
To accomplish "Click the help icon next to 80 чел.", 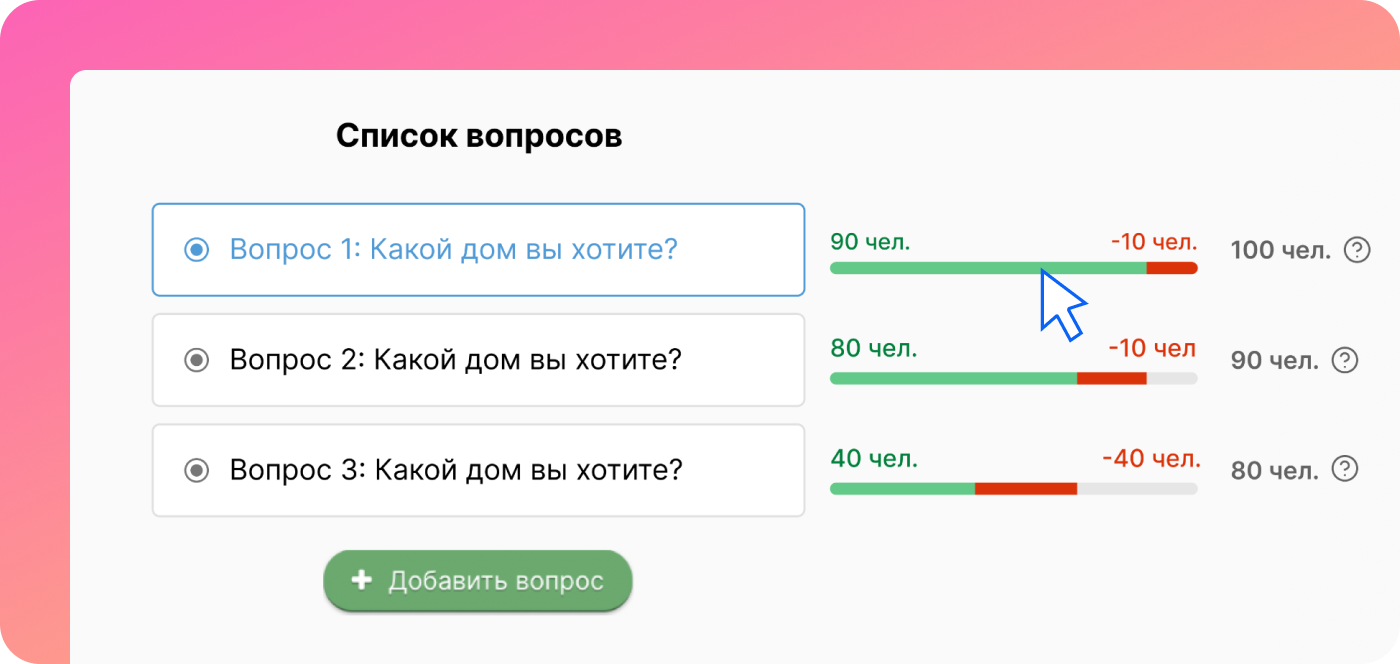I will coord(1346,469).
